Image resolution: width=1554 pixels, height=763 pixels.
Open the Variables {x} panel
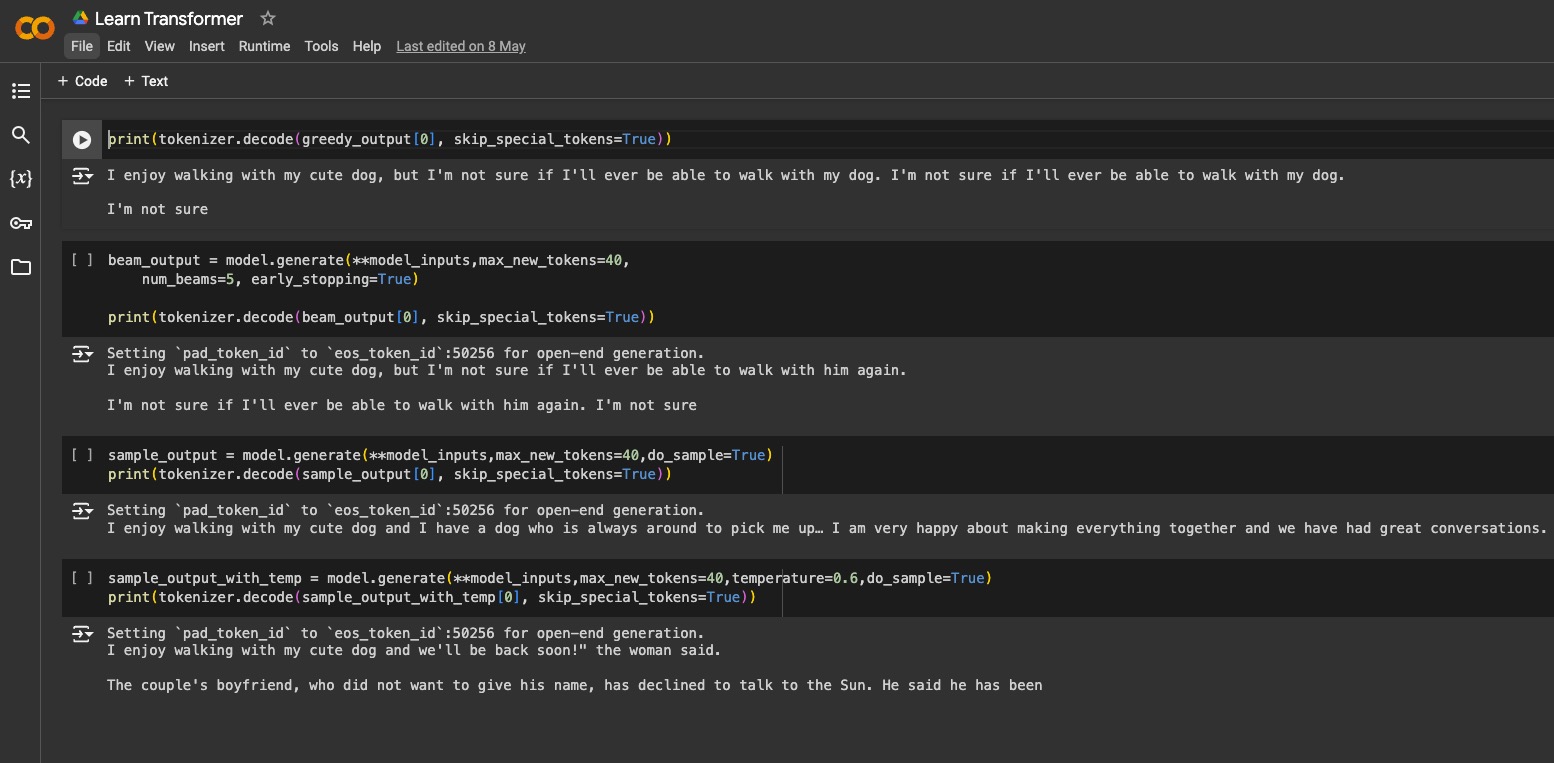coord(21,179)
